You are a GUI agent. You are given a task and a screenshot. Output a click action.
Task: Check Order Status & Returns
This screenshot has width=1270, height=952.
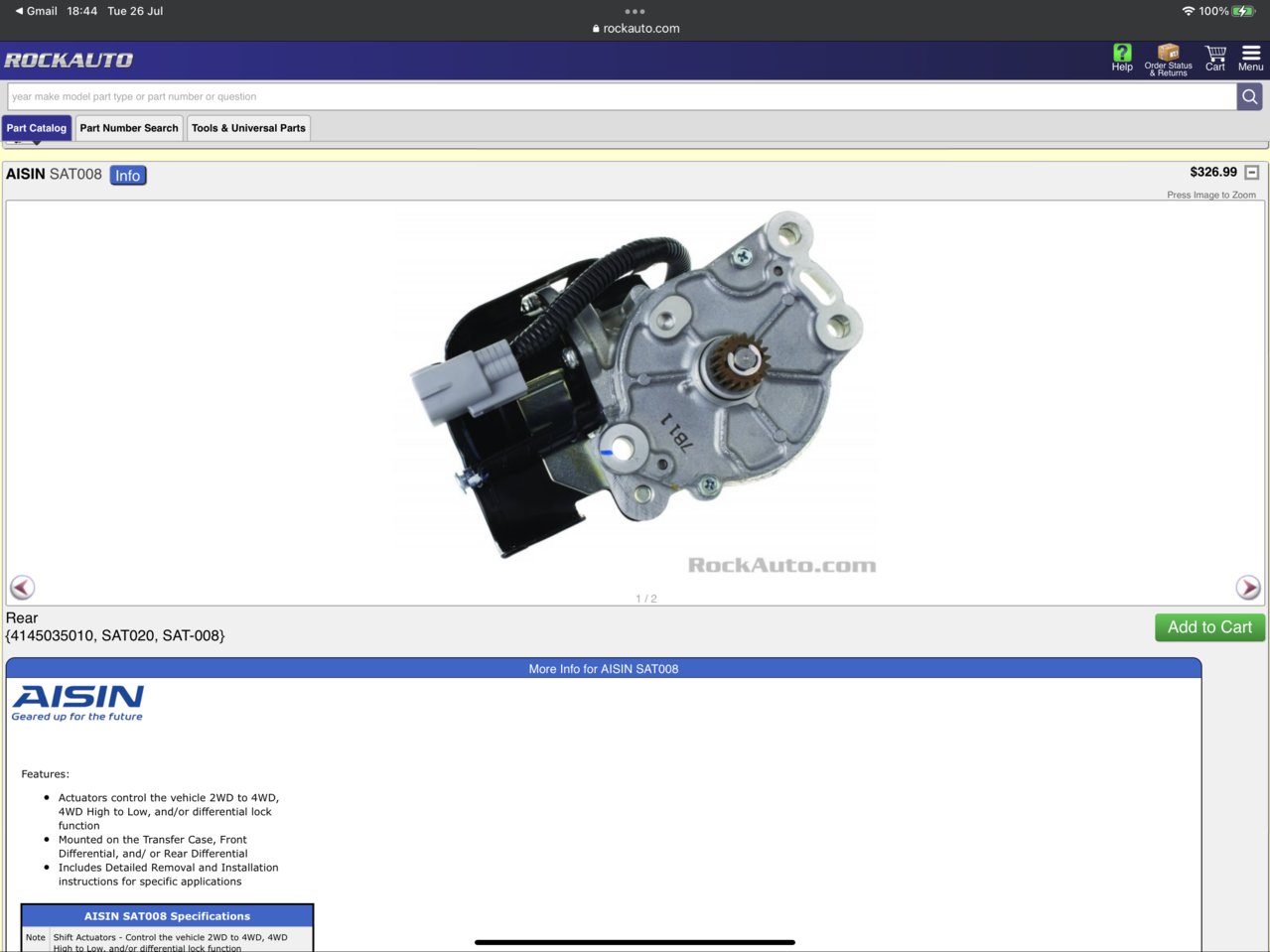1169,60
